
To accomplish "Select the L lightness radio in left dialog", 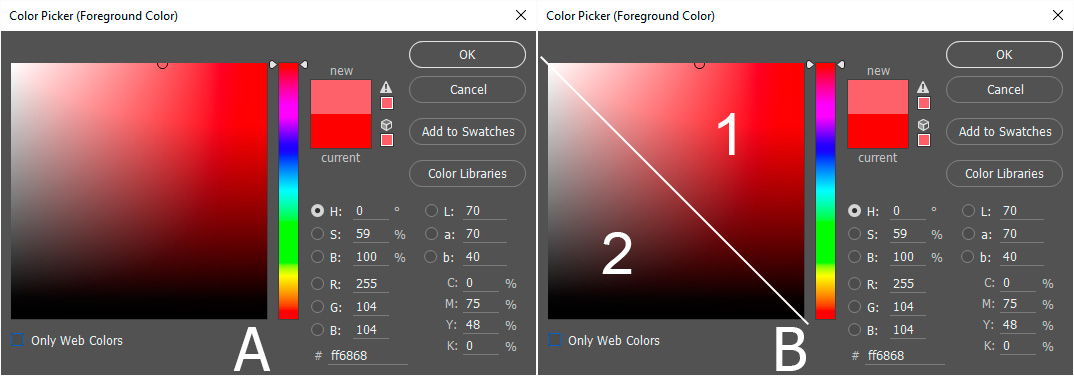I will point(432,211).
